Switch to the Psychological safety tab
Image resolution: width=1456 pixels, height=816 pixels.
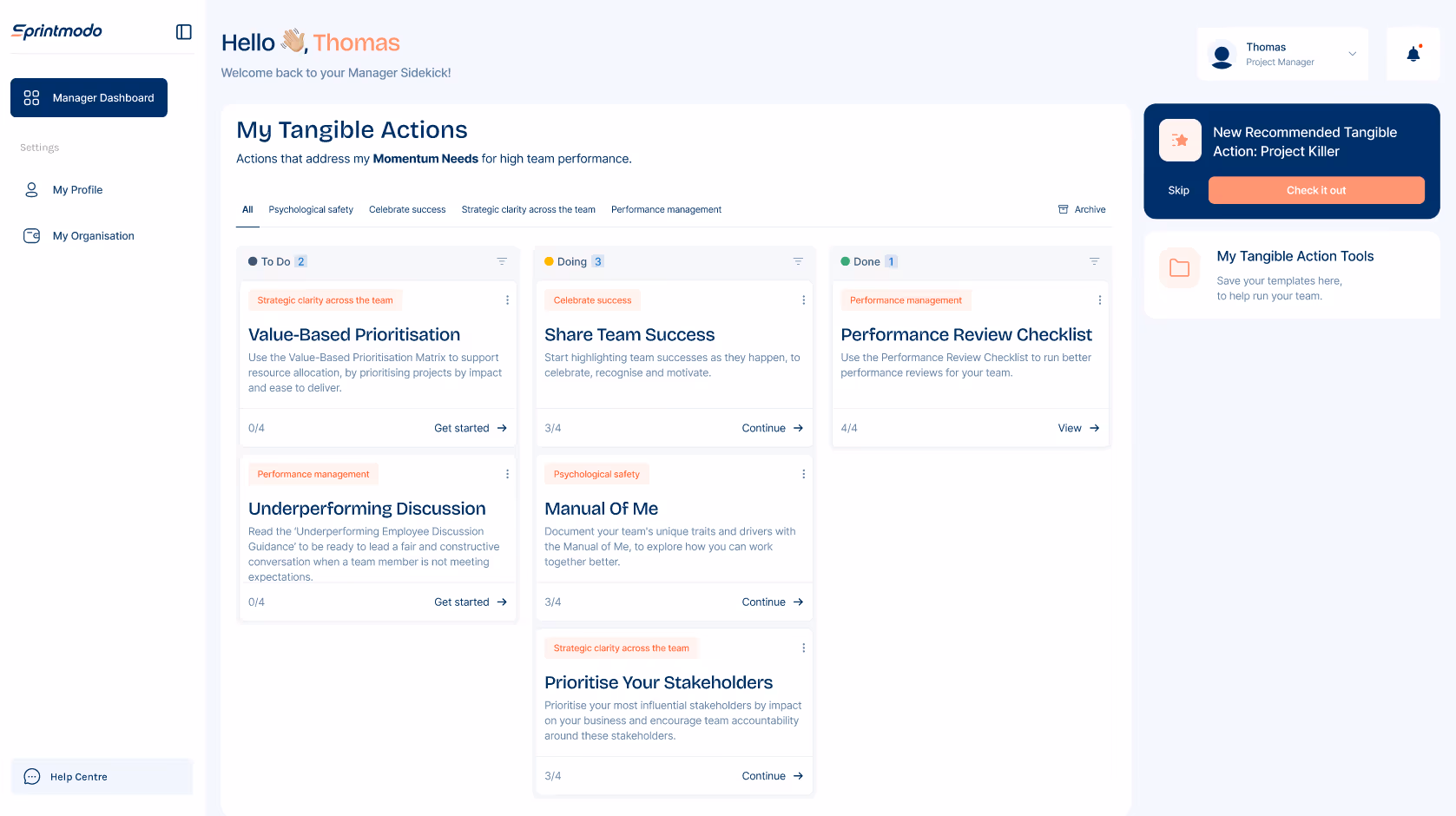pyautogui.click(x=310, y=209)
